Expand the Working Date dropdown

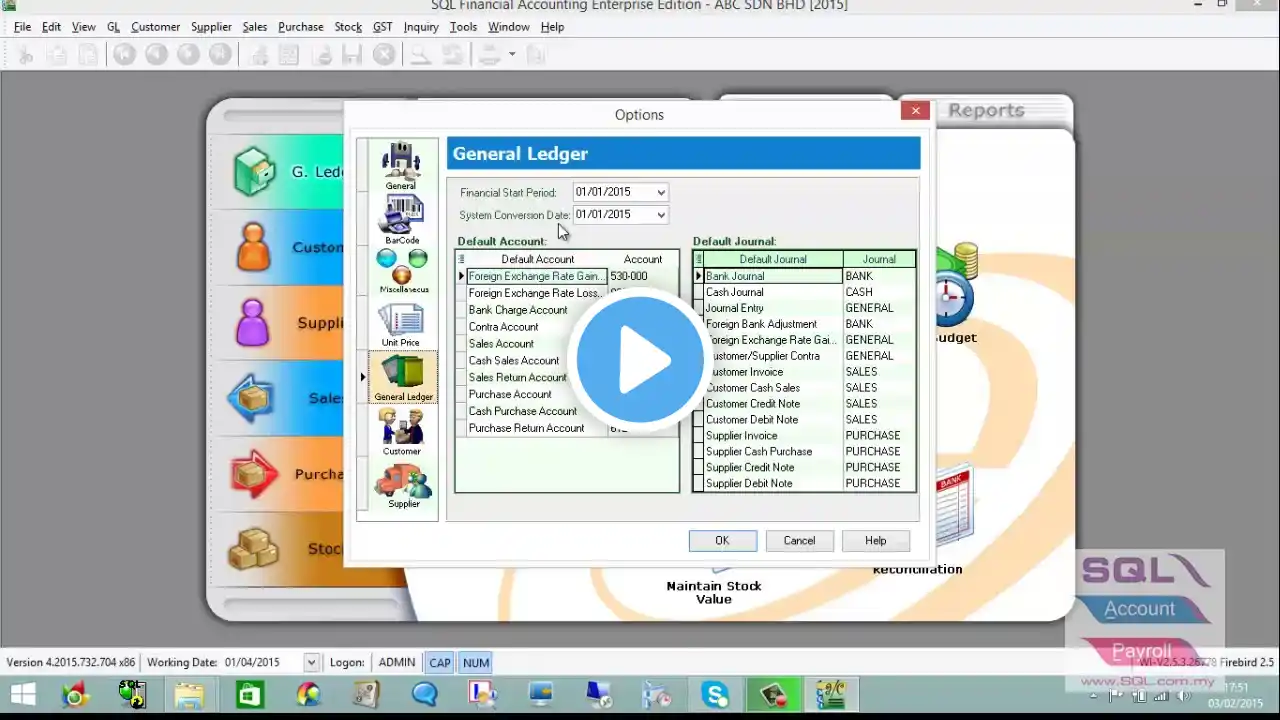coord(311,662)
